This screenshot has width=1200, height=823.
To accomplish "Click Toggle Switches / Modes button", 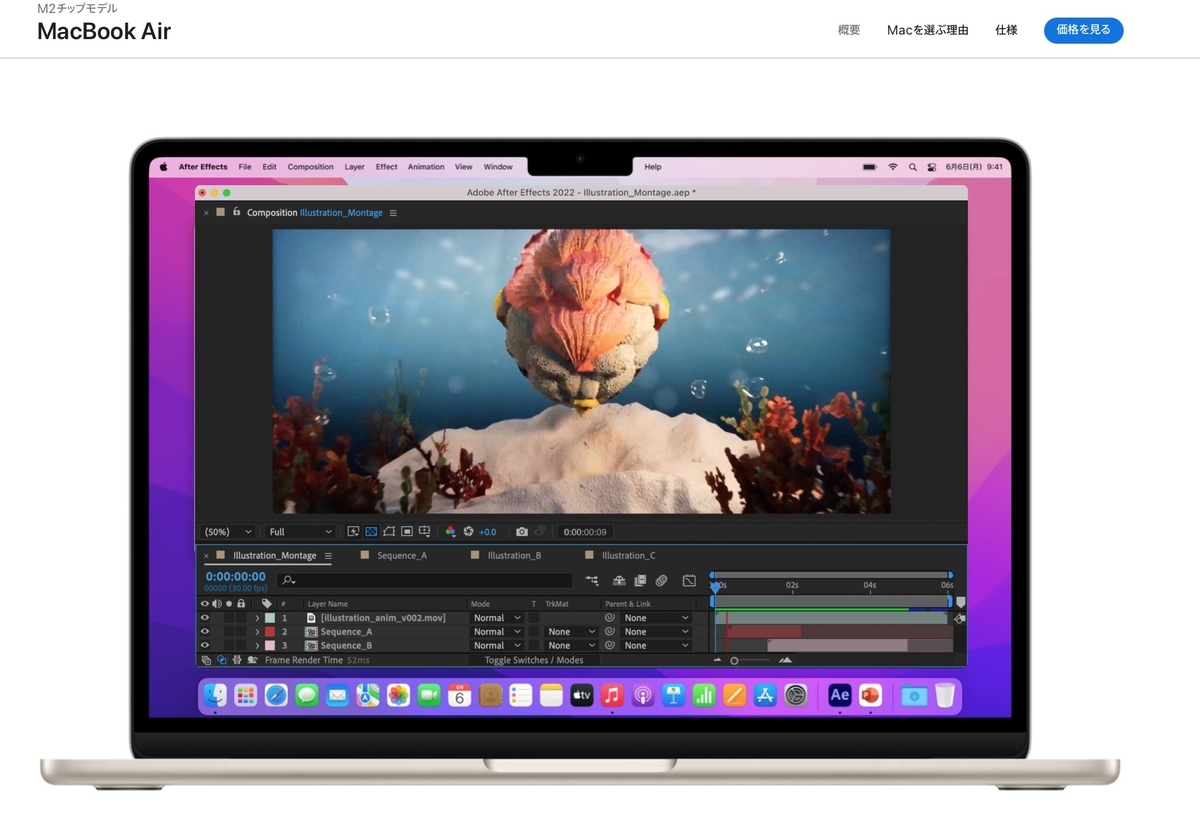I will pos(534,660).
